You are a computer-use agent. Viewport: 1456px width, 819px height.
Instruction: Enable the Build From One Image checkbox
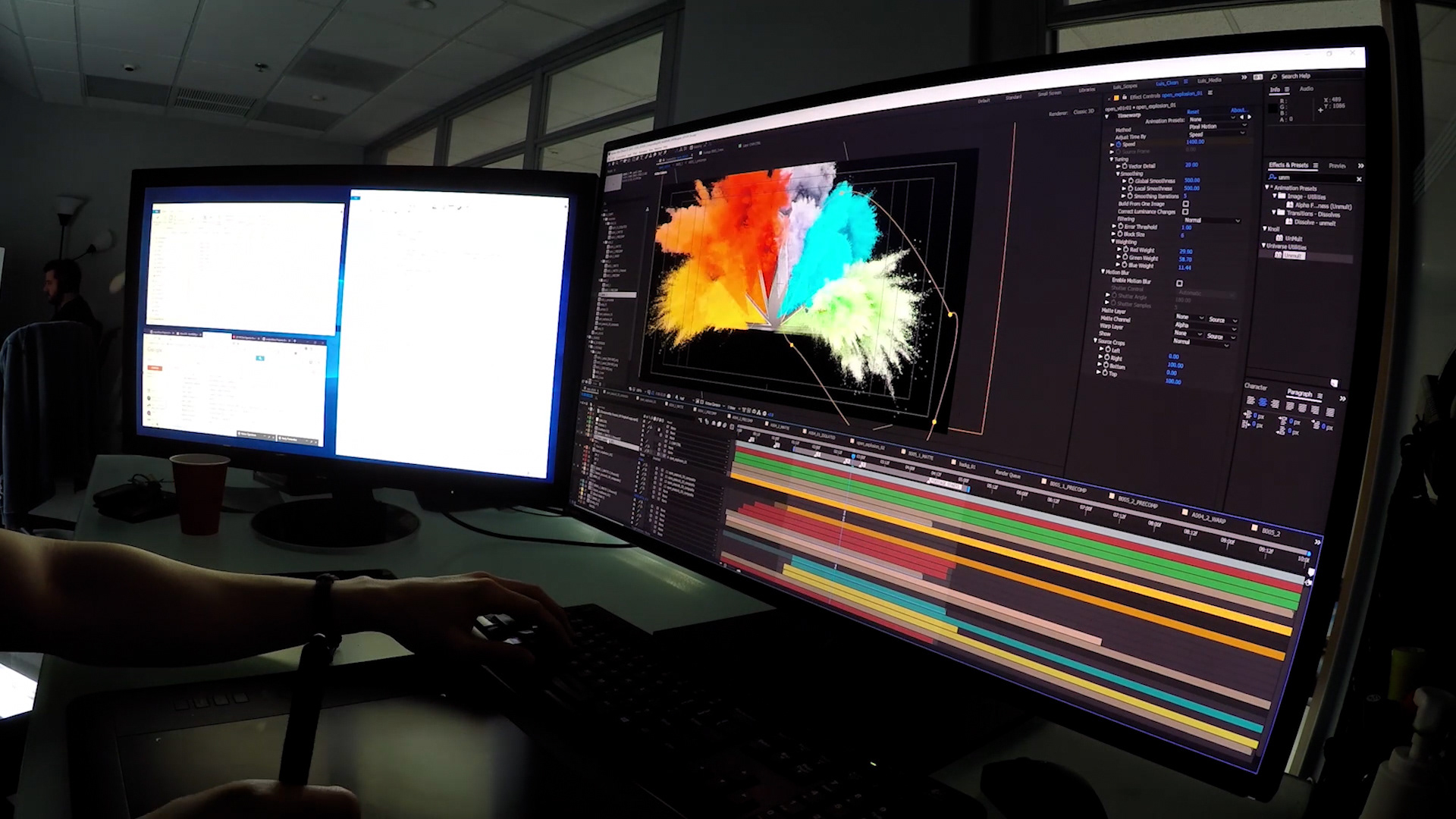[x=1185, y=203]
